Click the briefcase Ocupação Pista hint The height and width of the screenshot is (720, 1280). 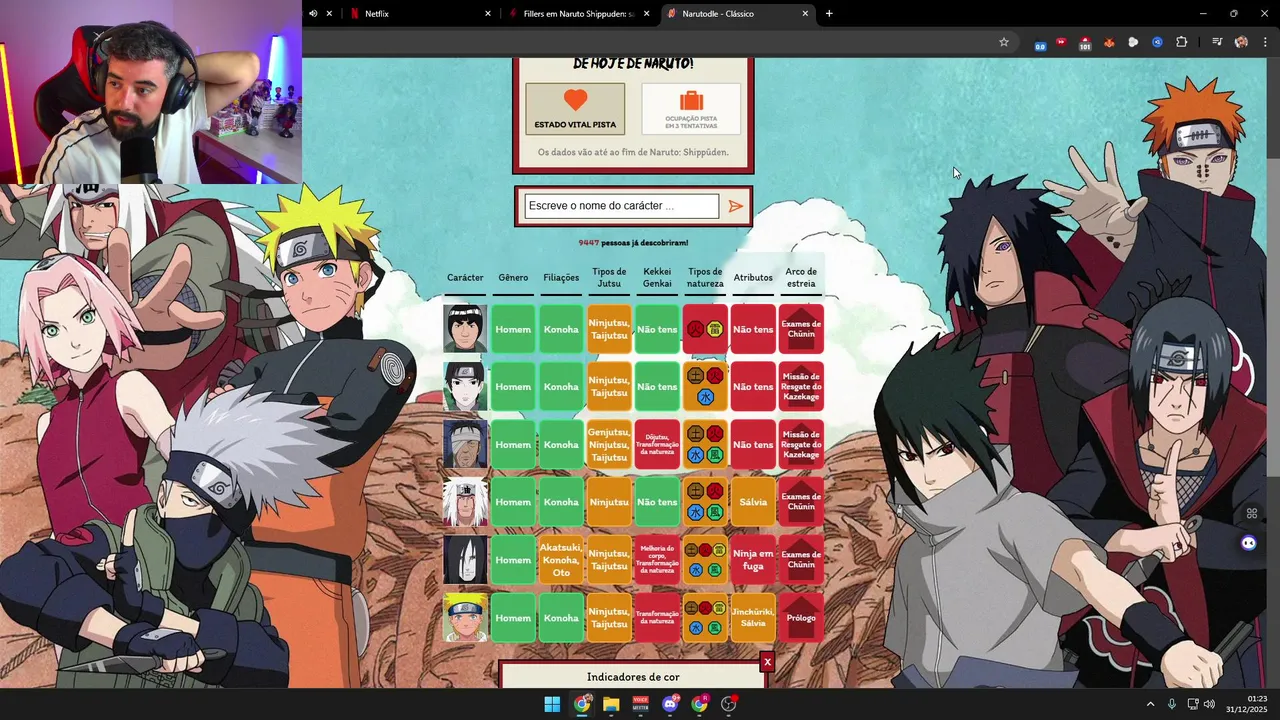click(x=691, y=109)
